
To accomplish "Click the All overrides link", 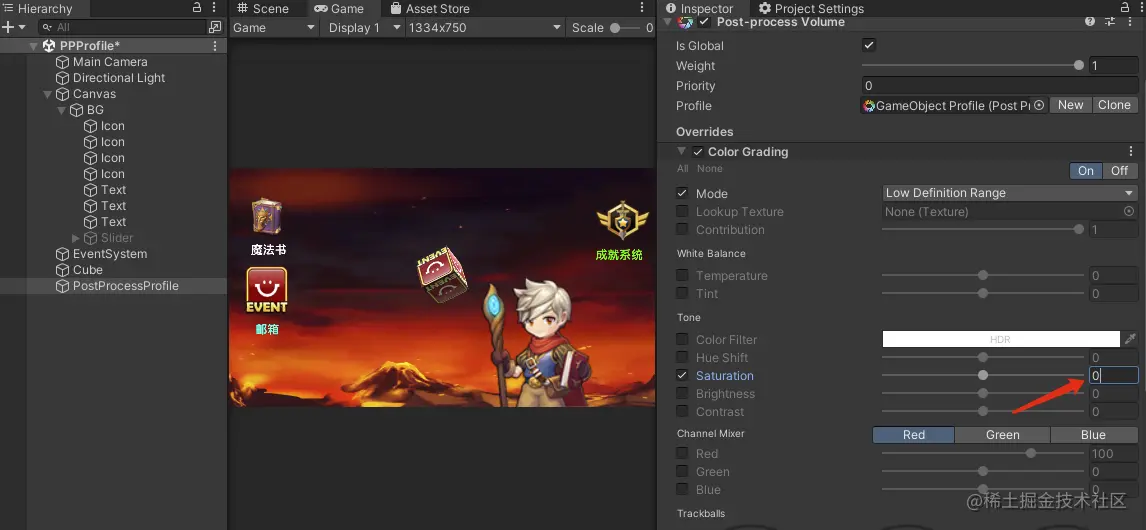I will [683, 169].
